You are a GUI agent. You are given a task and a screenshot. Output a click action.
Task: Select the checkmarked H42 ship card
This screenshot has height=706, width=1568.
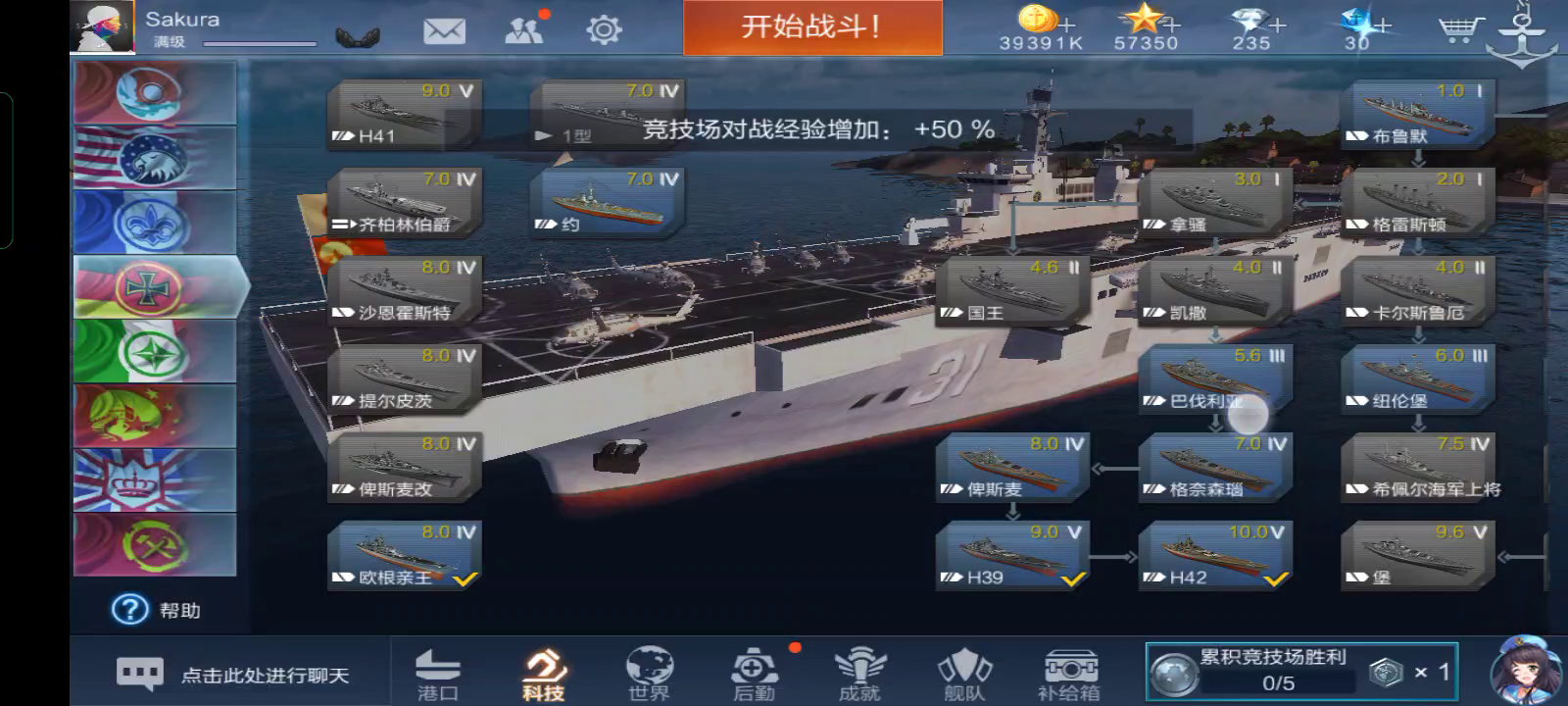pos(1216,556)
